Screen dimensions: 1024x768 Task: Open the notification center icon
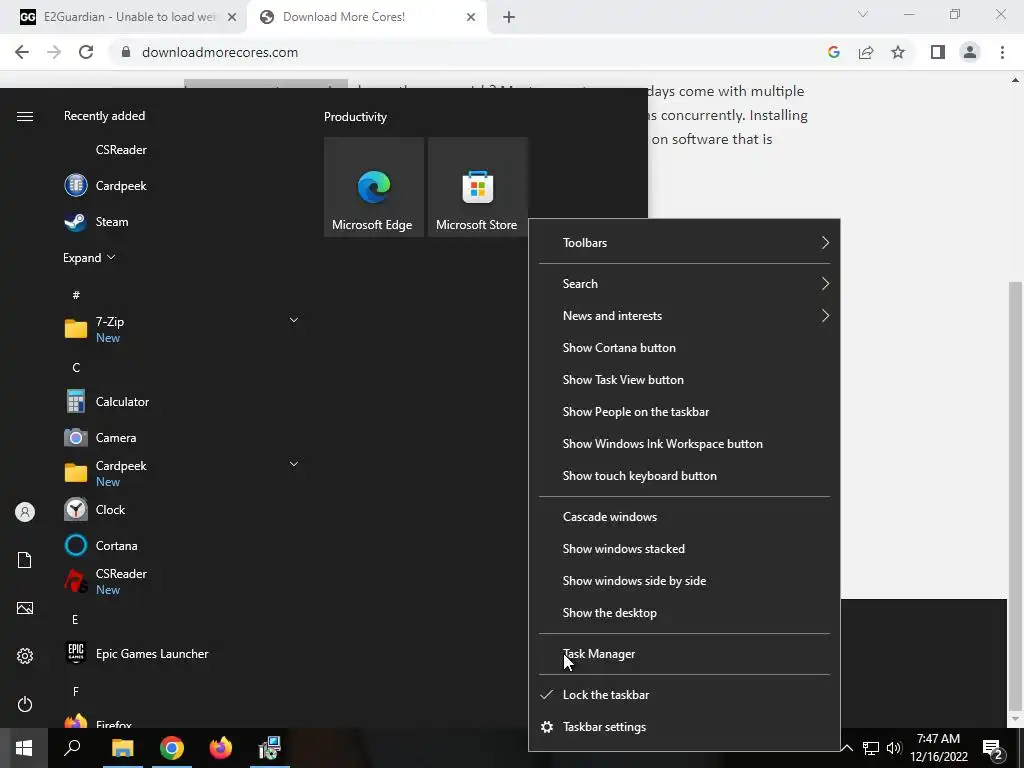pyautogui.click(x=993, y=749)
